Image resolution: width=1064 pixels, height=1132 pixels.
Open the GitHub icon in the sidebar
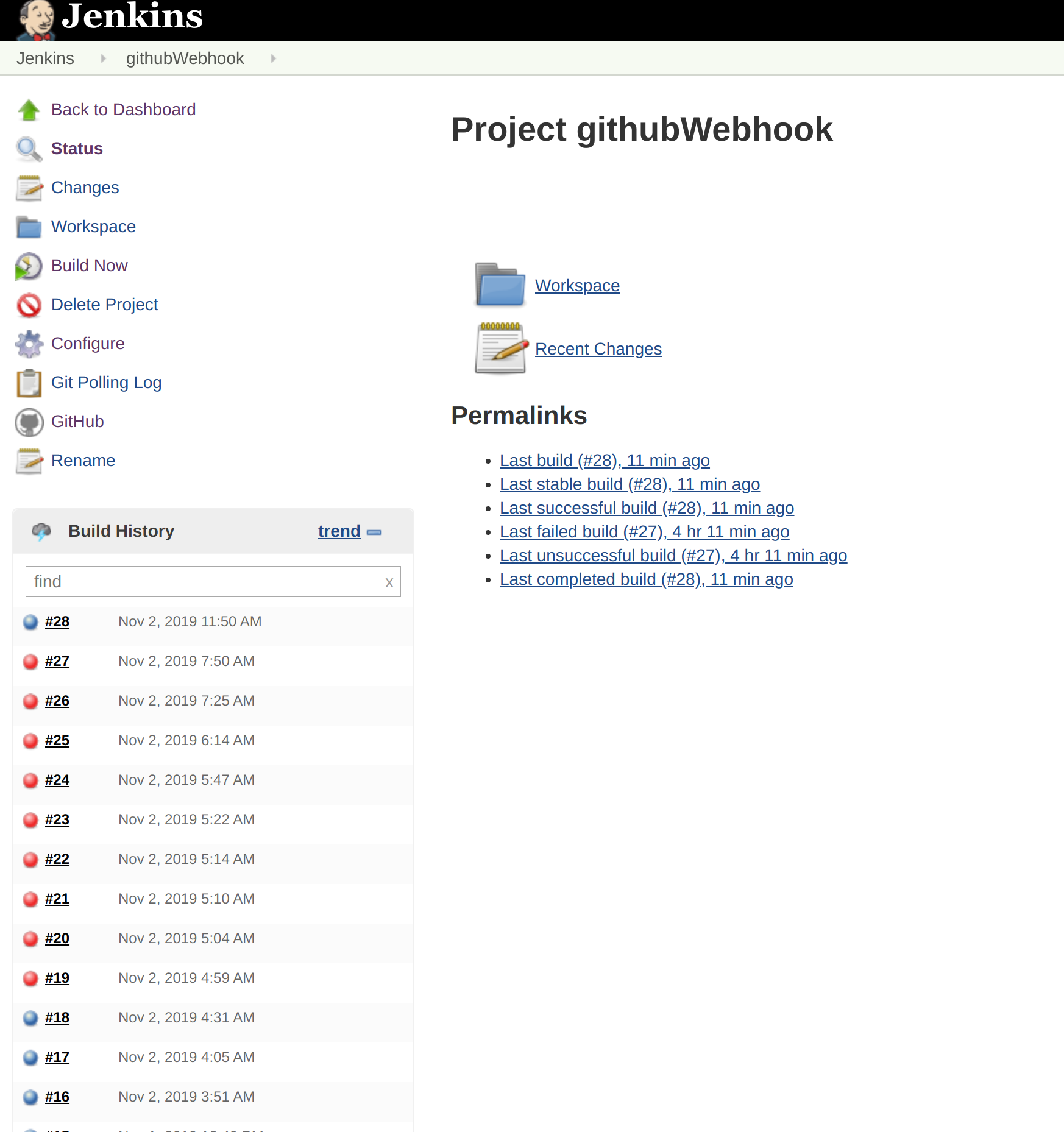(x=28, y=422)
